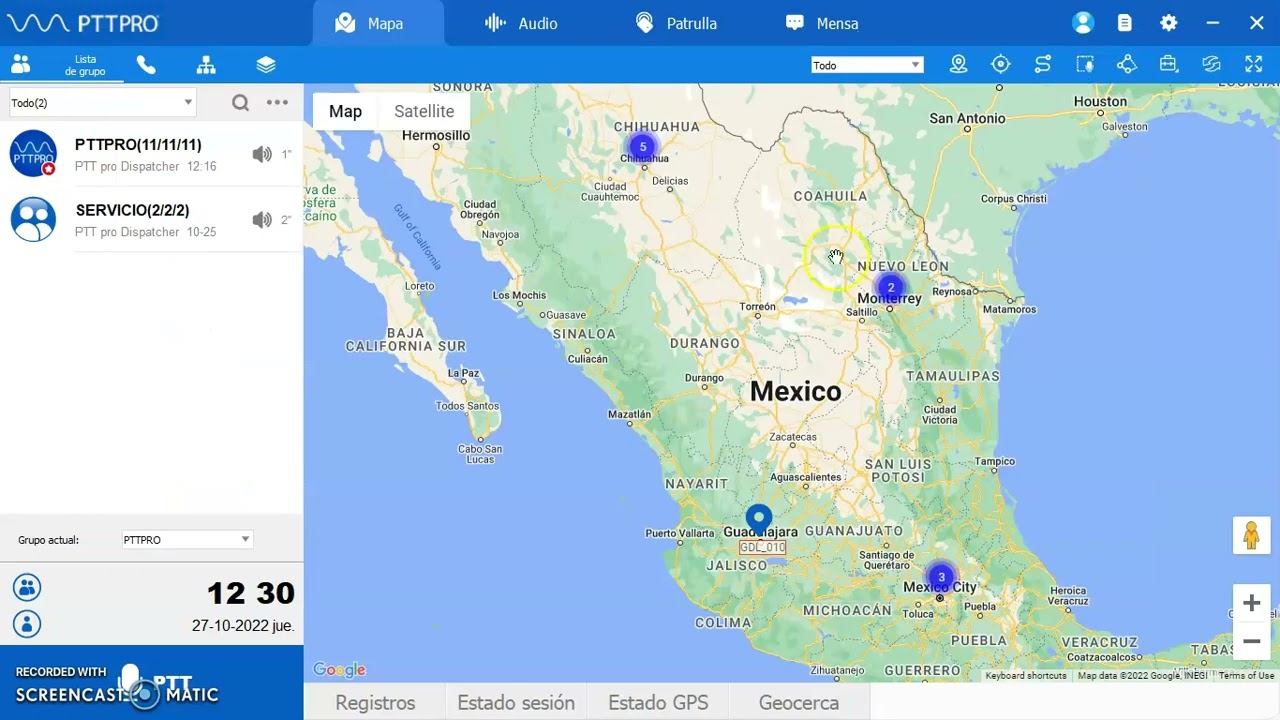Click the PTTPRO group avatar
The width and height of the screenshot is (1280, 720).
(x=33, y=154)
